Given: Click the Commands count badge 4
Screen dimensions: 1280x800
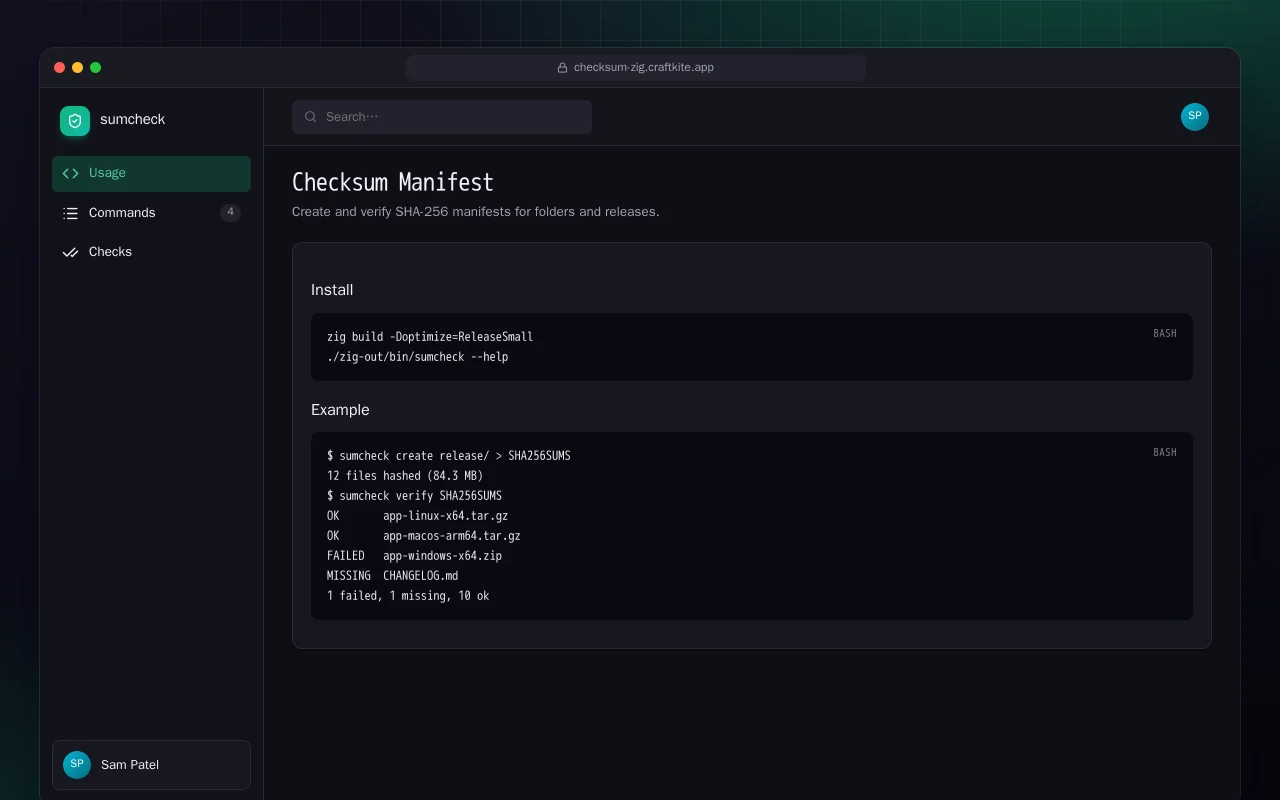Looking at the screenshot, I should [230, 212].
